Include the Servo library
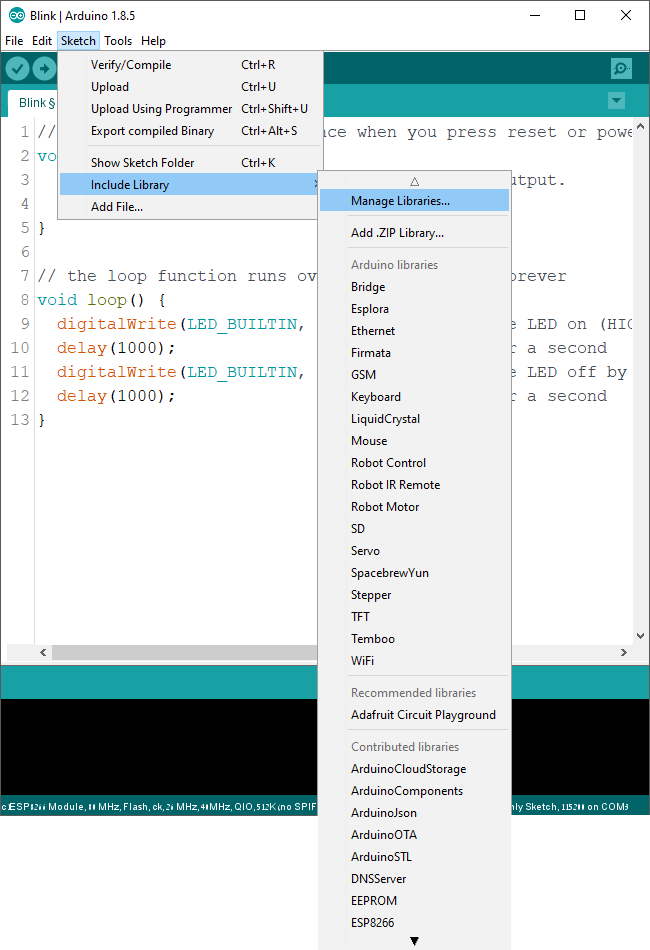 coord(414,551)
